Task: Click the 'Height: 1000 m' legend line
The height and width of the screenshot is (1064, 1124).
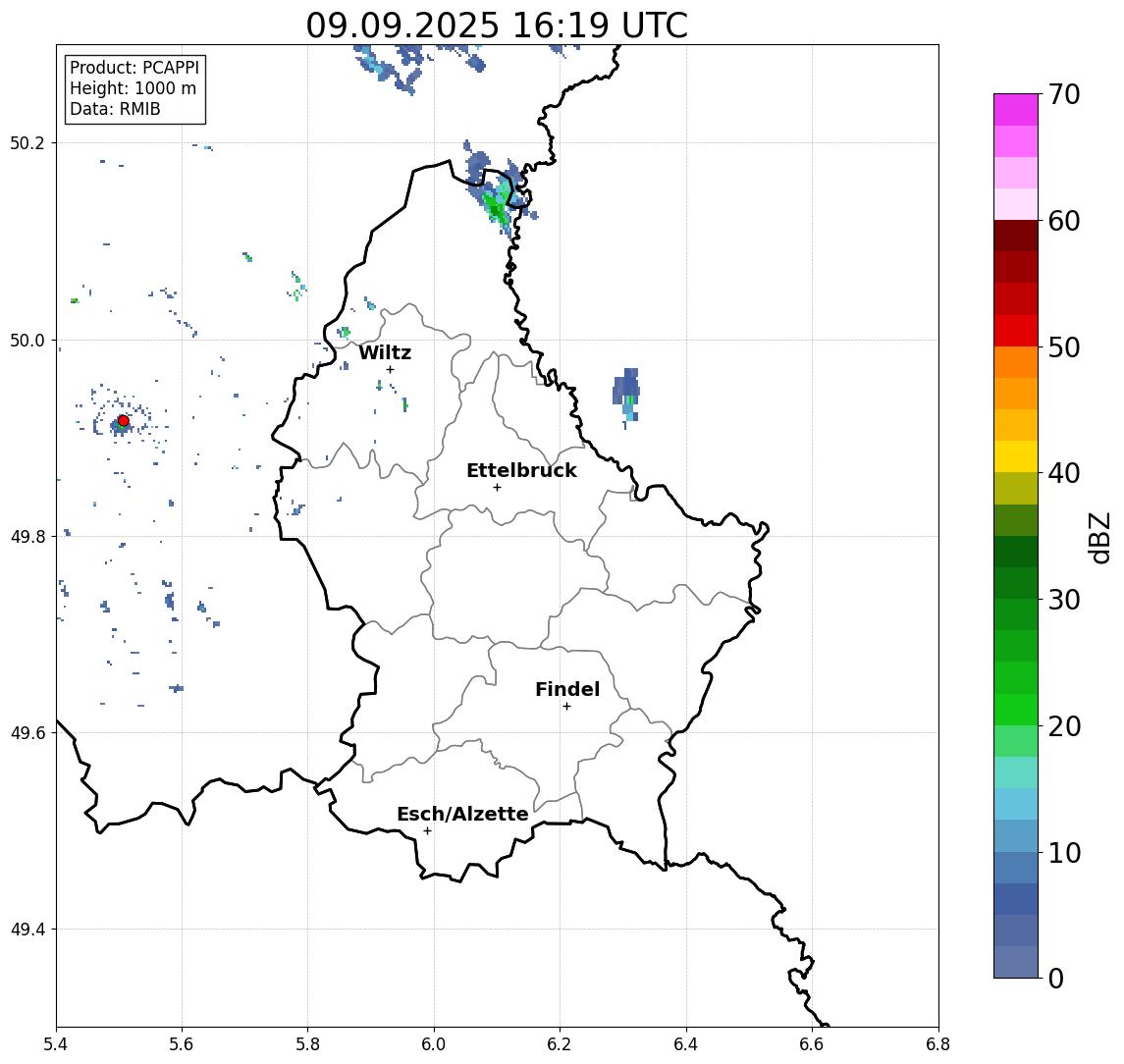Action: (x=133, y=88)
